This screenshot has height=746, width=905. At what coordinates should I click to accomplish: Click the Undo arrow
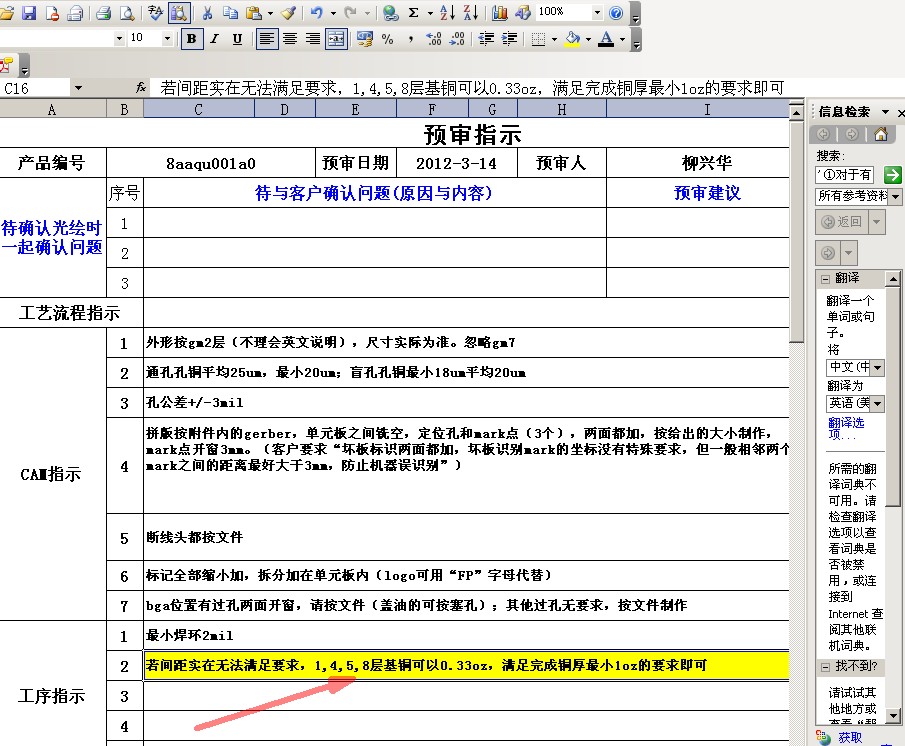(316, 13)
